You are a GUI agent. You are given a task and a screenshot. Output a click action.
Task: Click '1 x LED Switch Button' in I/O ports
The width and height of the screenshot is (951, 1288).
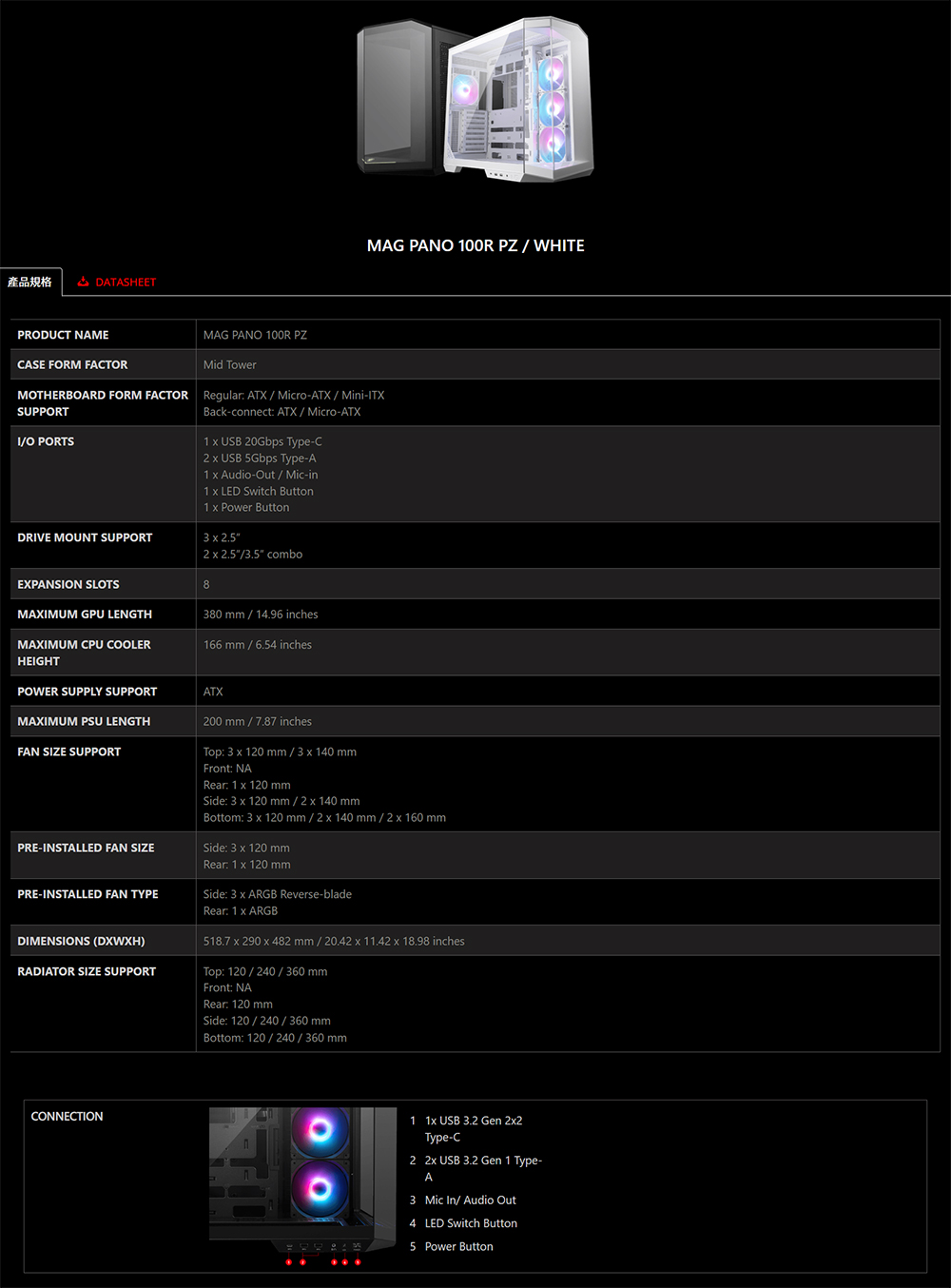[x=258, y=492]
